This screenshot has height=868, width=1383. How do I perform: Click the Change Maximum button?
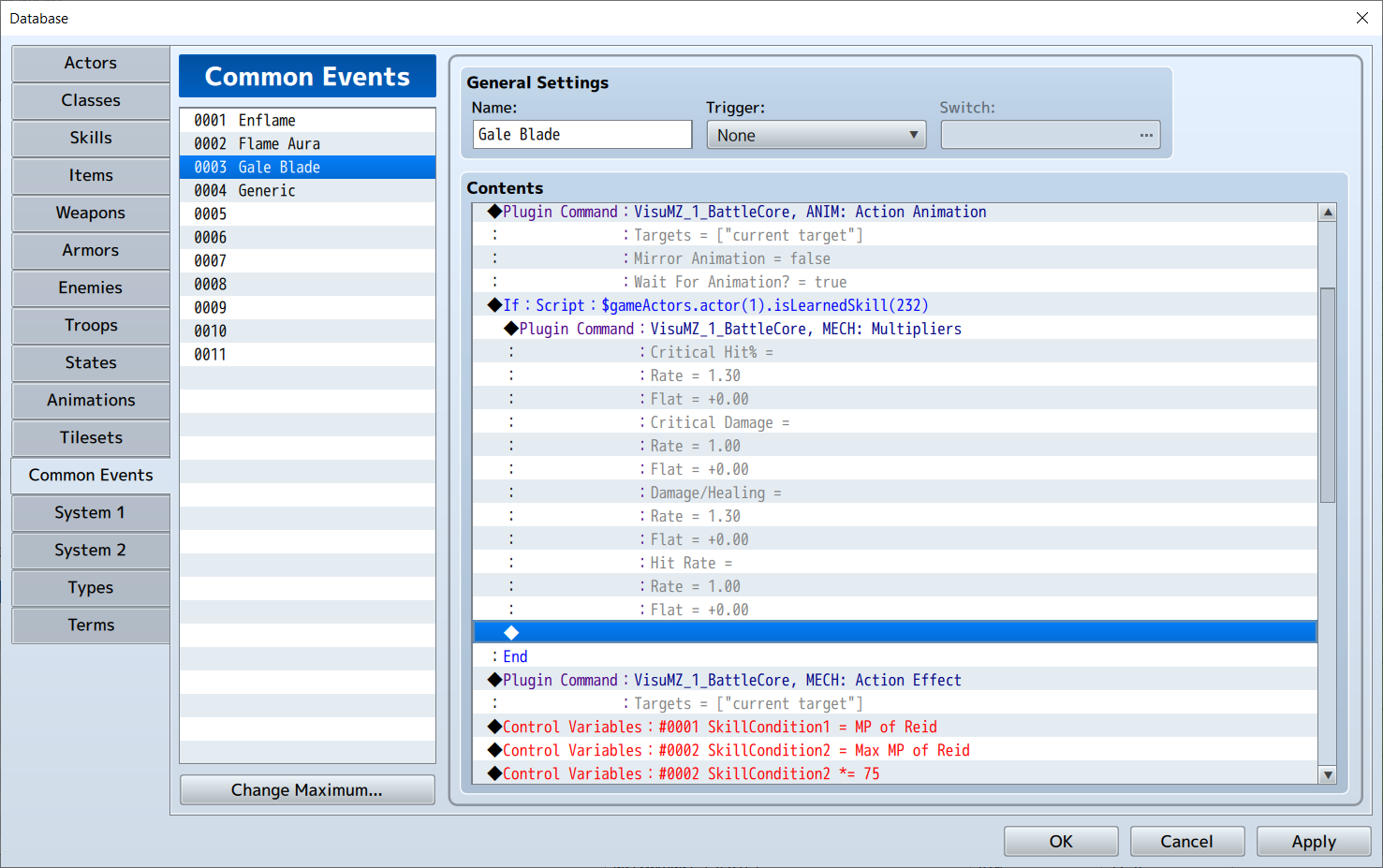307,790
